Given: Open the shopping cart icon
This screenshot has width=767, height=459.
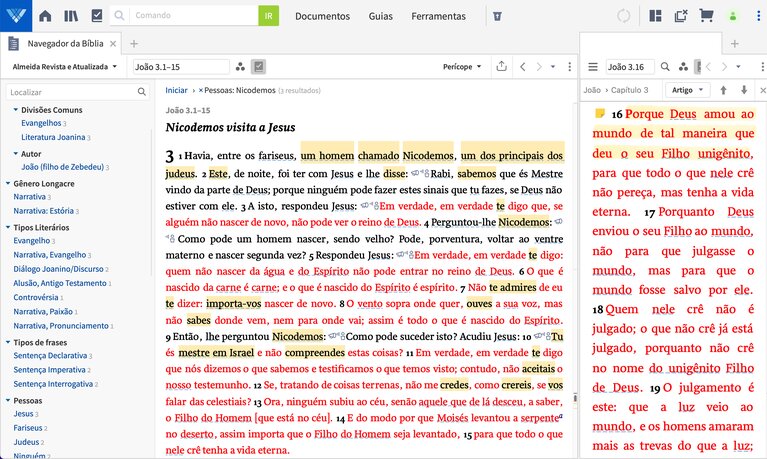Looking at the screenshot, I should (x=706, y=16).
